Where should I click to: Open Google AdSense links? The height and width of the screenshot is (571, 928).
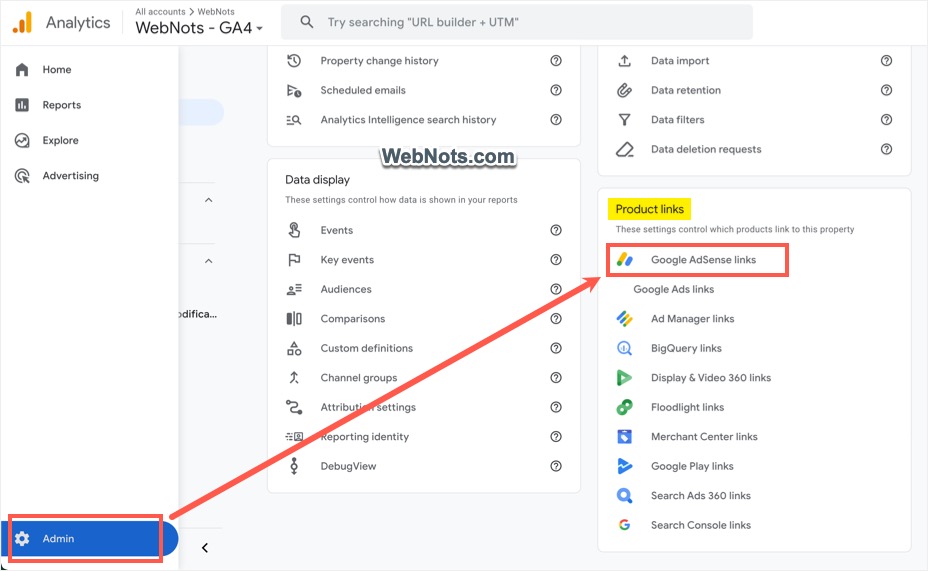pos(703,260)
